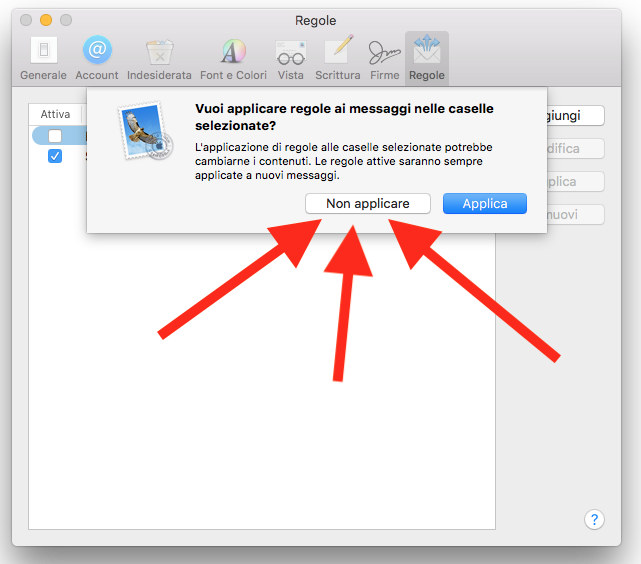Open the Account preferences pane
Screen dimensions: 641x564
tap(97, 58)
